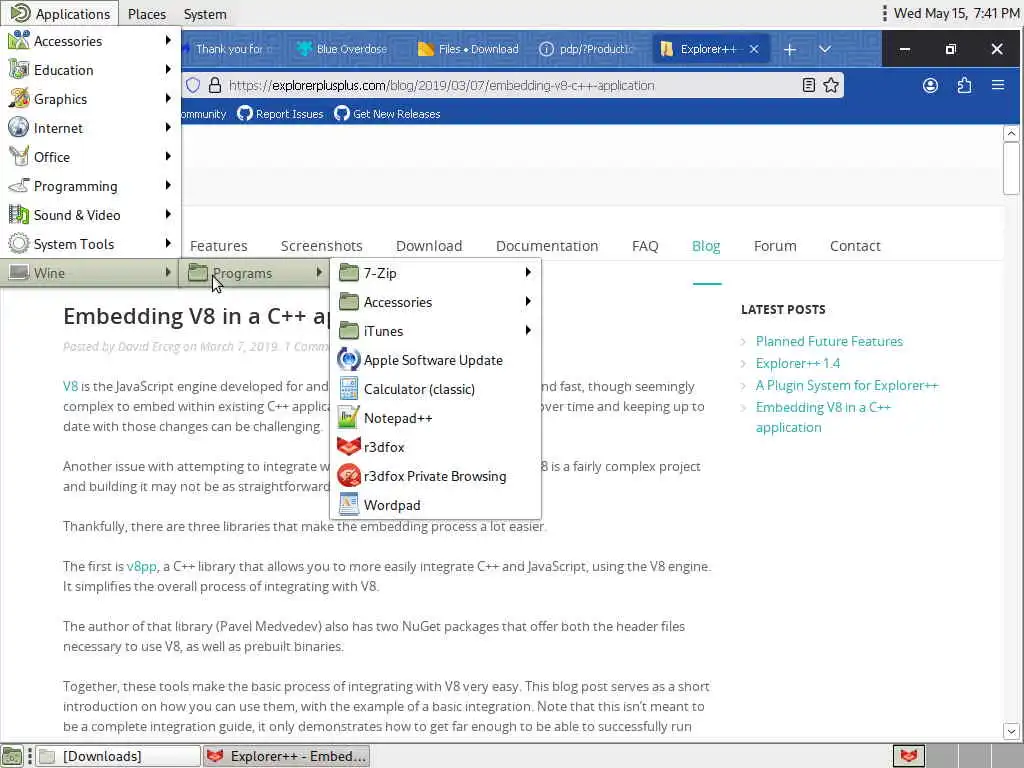Launch r3dfox Private Browsing

coord(436,476)
